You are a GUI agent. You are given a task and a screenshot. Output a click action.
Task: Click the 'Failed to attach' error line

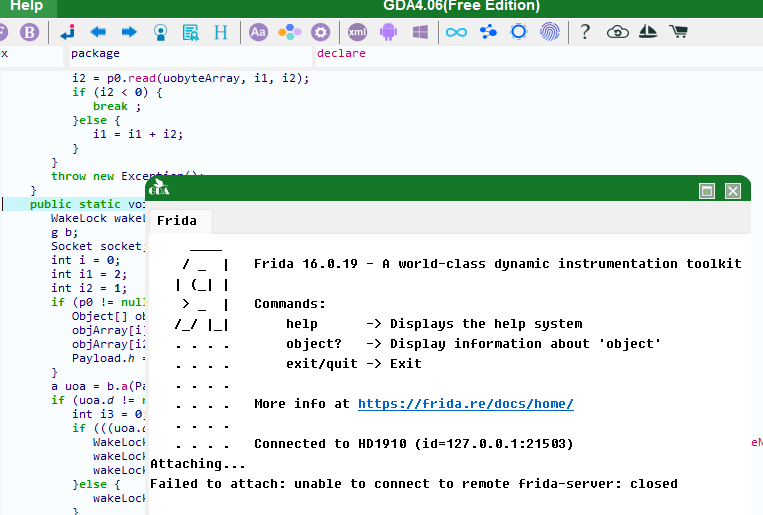[414, 484]
